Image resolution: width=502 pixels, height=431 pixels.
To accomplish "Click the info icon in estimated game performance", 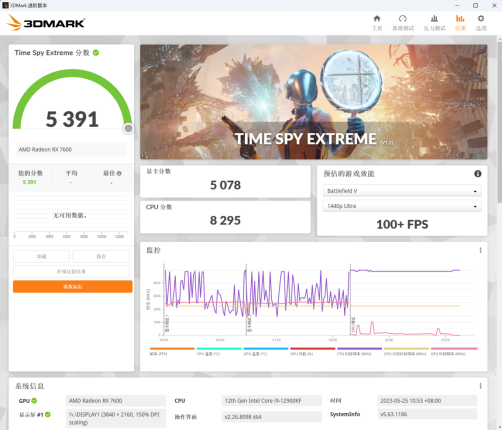I will click(478, 173).
